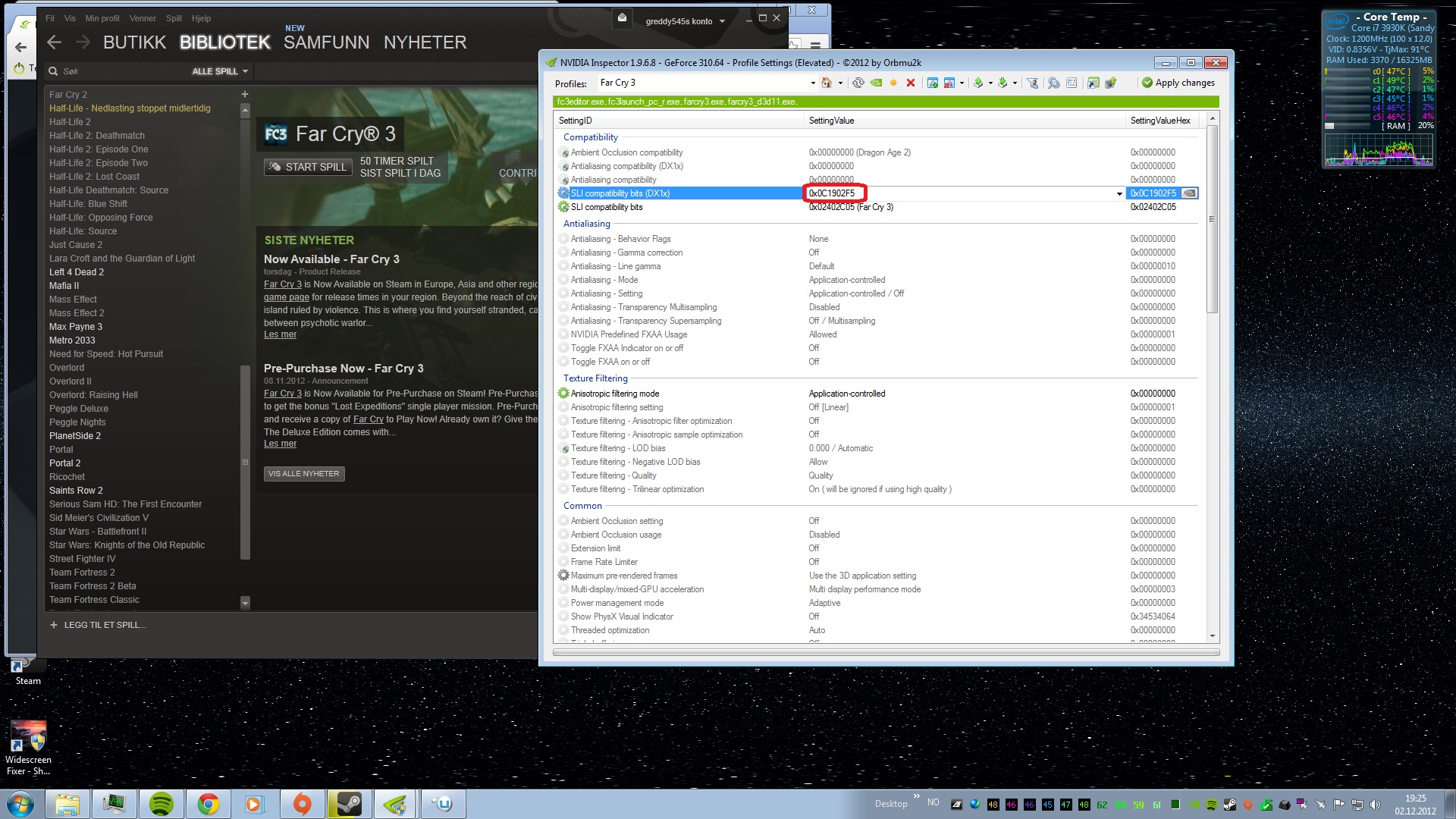Viewport: 1456px width, 819px height.
Task: Open the Profiles combo box dropdown
Action: tap(813, 83)
